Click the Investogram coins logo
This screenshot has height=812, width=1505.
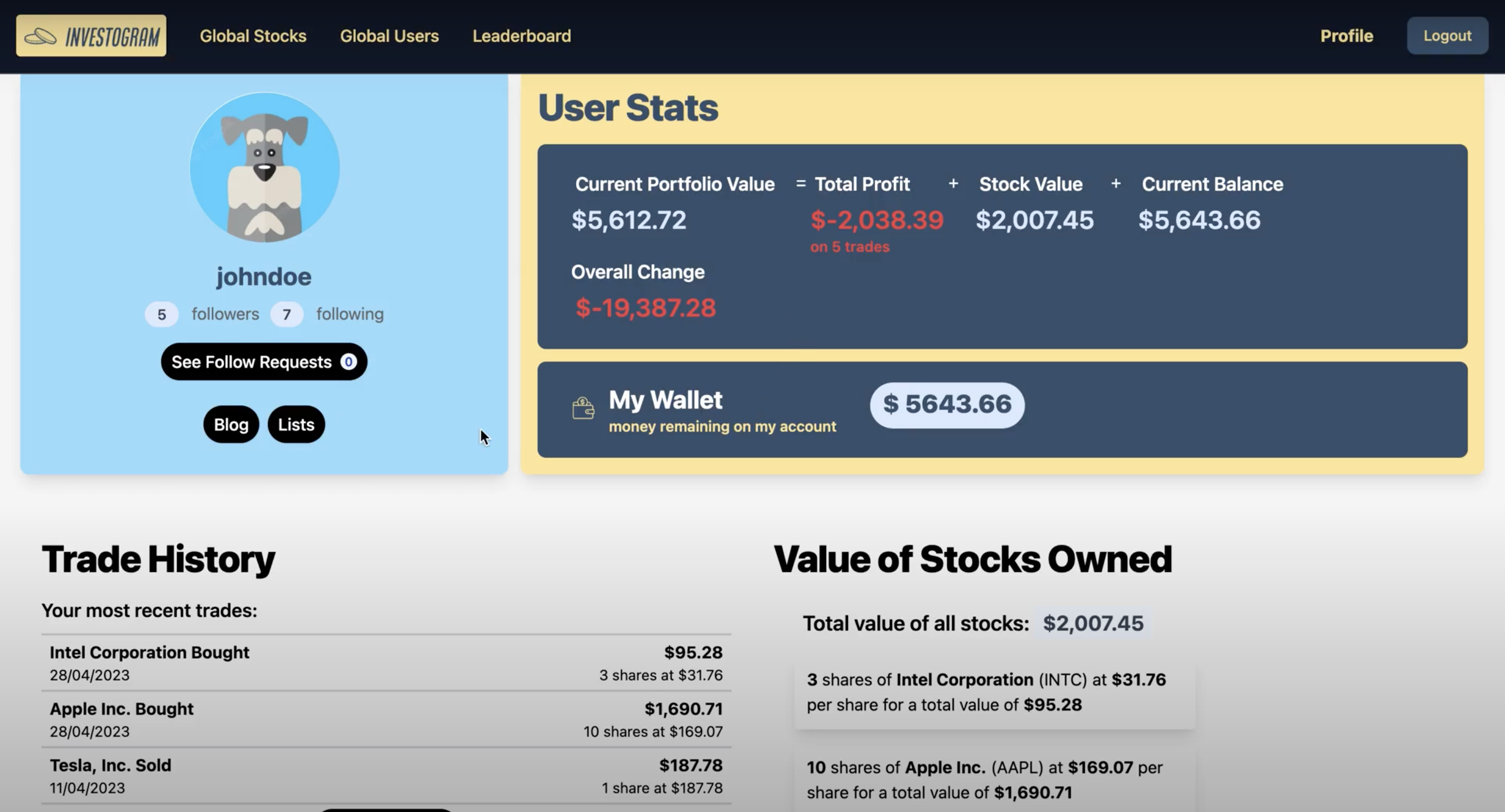click(x=41, y=36)
